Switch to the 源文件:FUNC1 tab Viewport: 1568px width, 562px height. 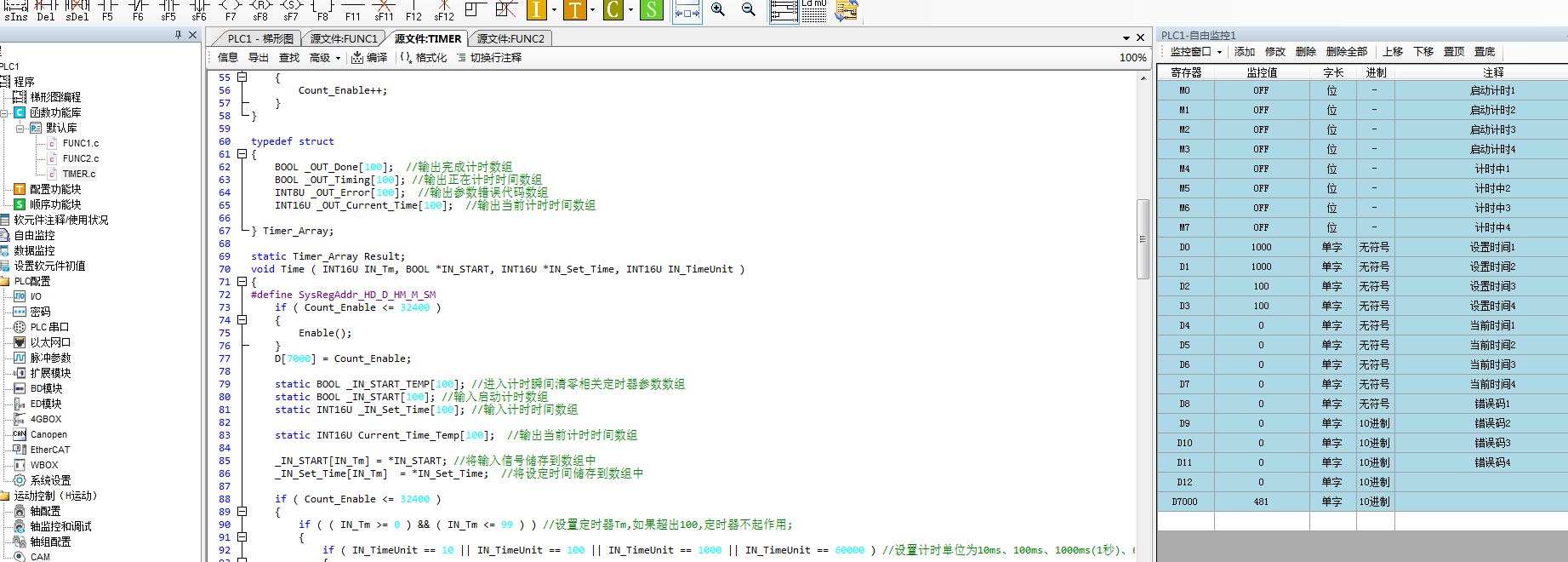pos(343,38)
